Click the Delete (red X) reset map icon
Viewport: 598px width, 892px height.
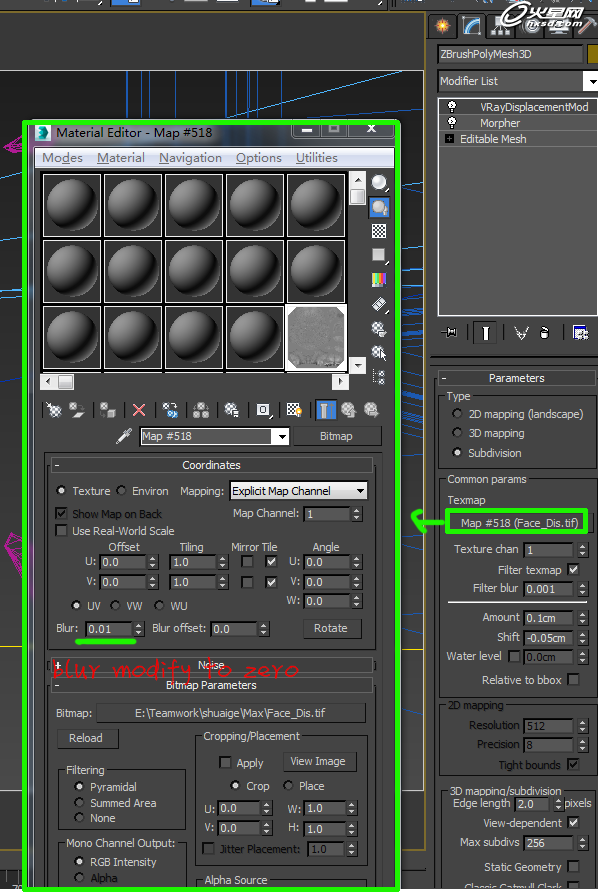139,410
